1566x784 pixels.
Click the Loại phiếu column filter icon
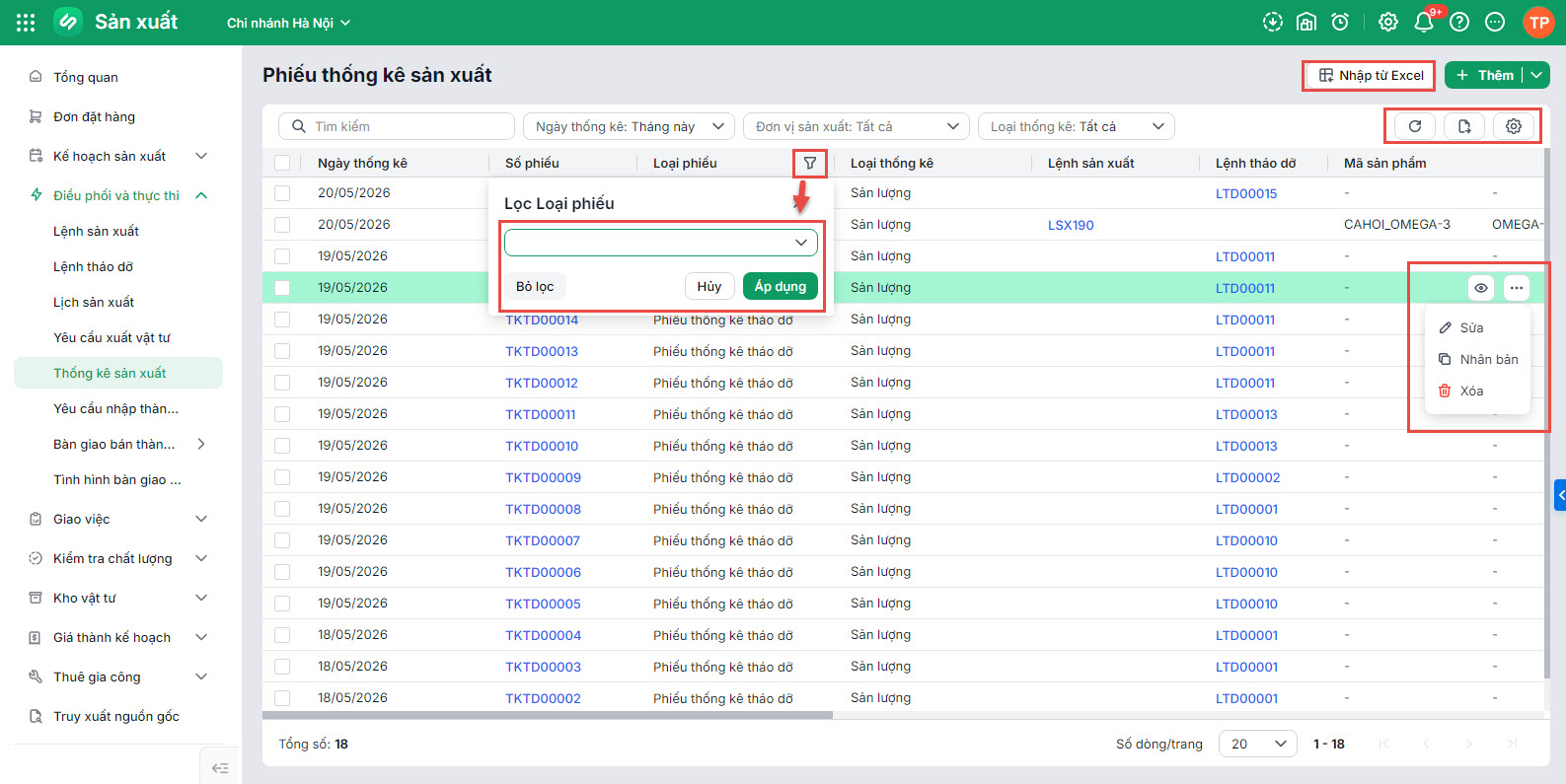pos(810,163)
